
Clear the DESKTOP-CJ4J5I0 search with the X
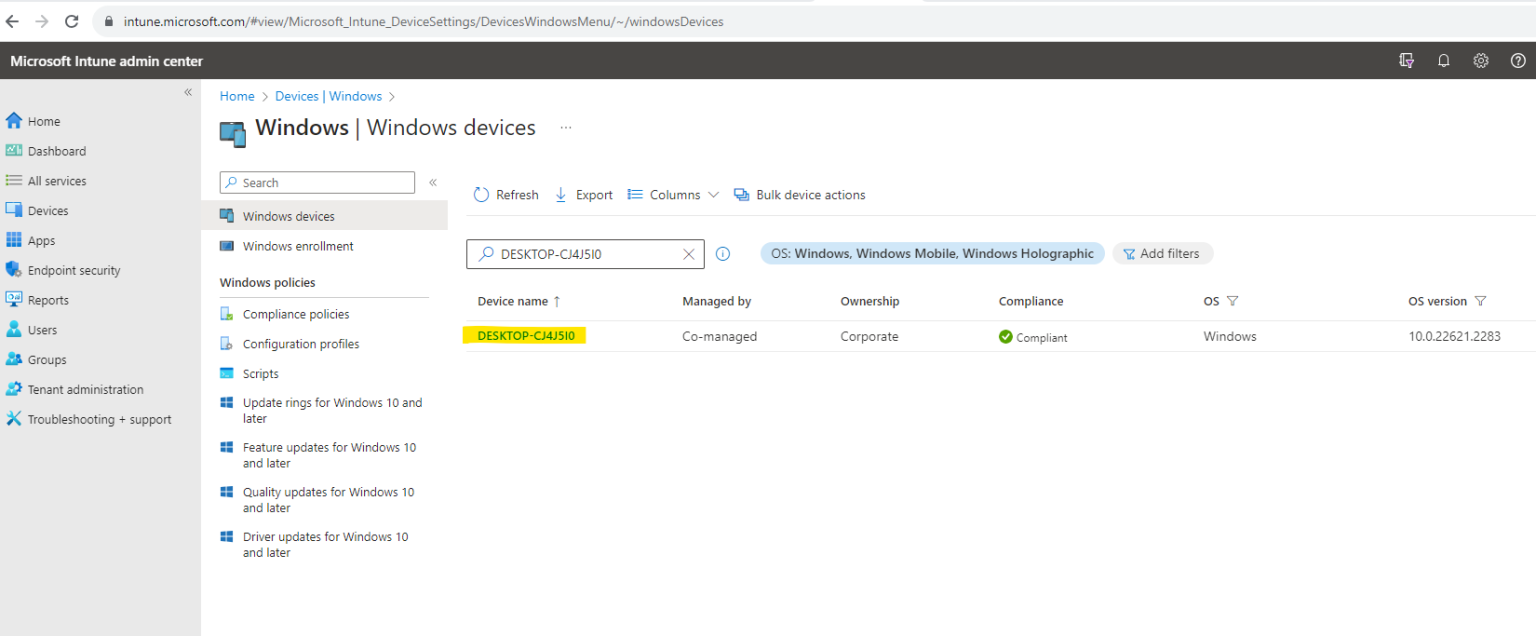click(688, 254)
